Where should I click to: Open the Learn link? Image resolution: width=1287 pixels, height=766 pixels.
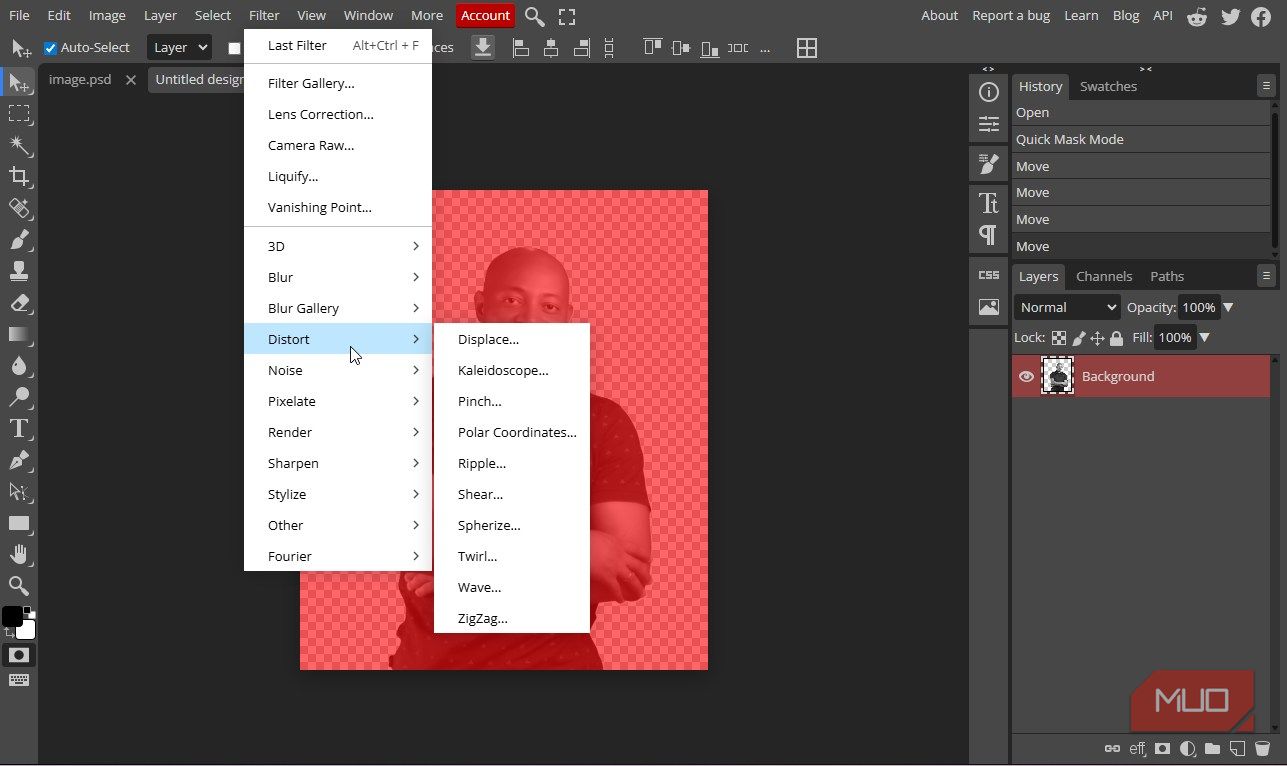coord(1081,15)
